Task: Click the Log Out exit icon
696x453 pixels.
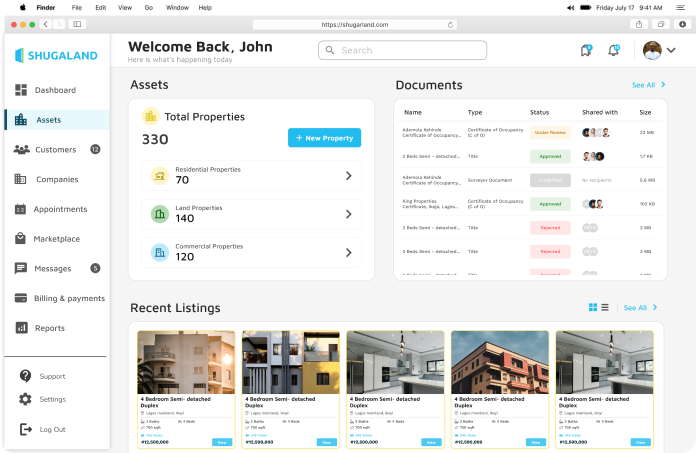Action: coord(26,429)
